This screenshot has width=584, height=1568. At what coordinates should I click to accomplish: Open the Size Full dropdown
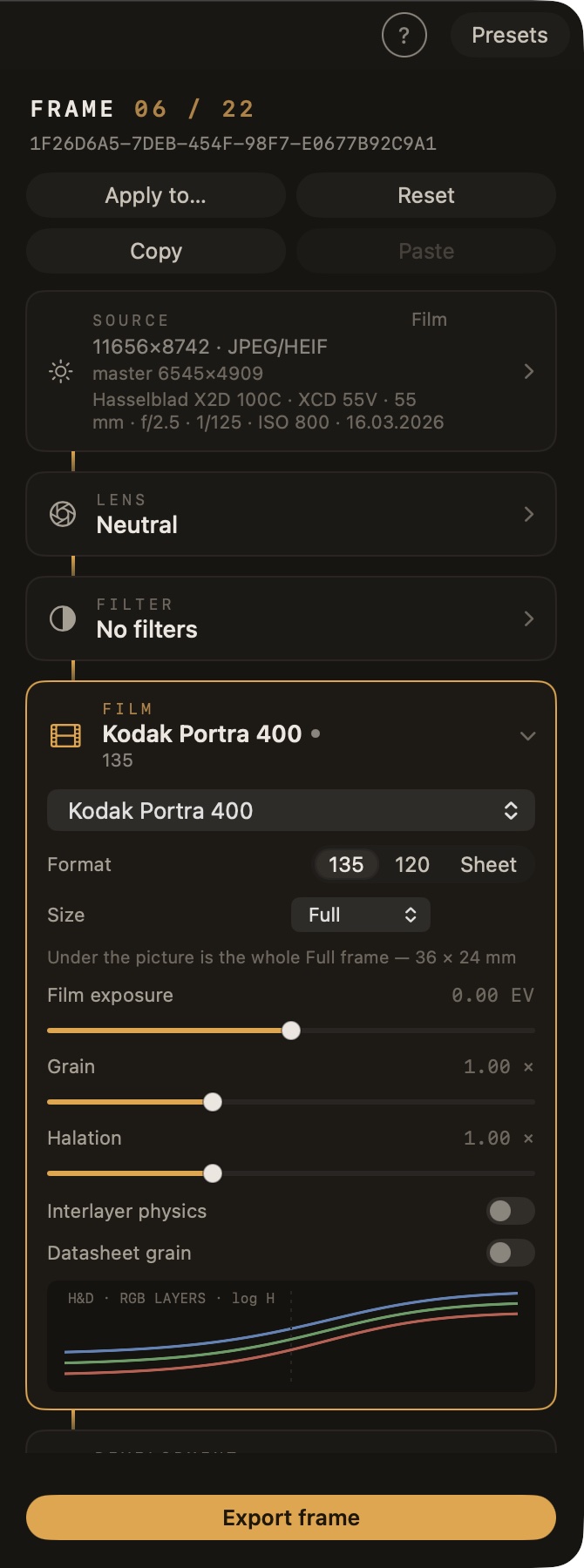coord(361,915)
